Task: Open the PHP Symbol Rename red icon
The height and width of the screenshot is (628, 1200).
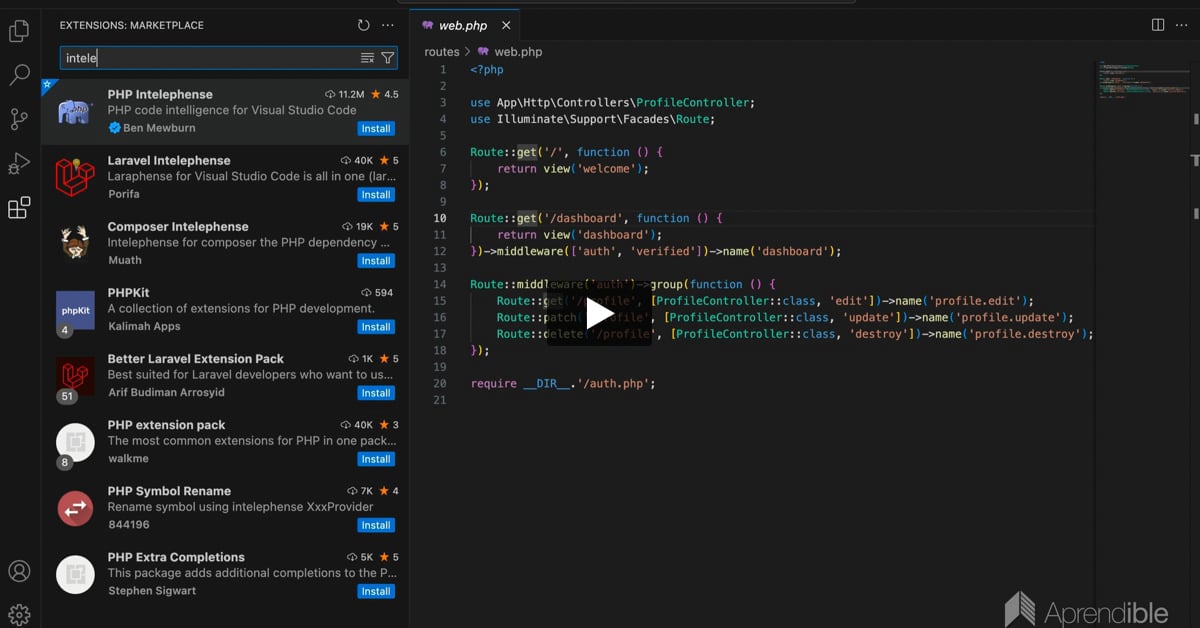Action: (75, 508)
